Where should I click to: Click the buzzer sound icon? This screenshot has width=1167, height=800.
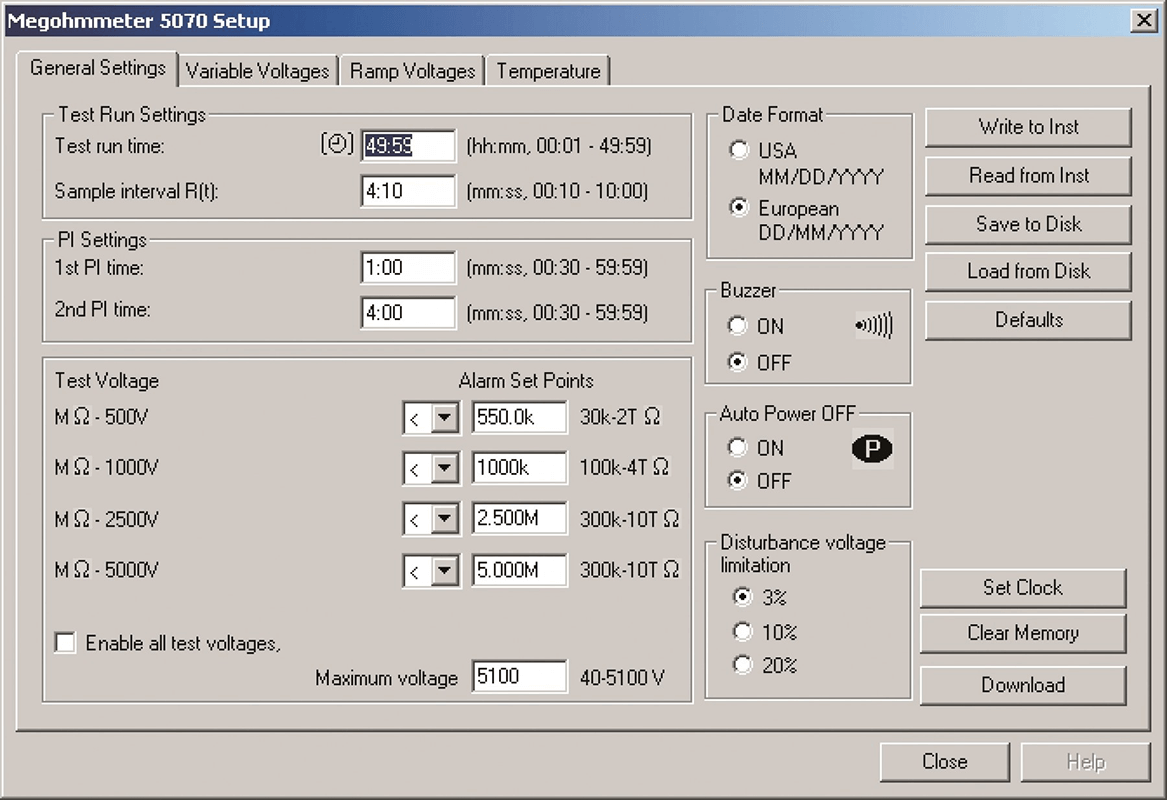[x=874, y=326]
